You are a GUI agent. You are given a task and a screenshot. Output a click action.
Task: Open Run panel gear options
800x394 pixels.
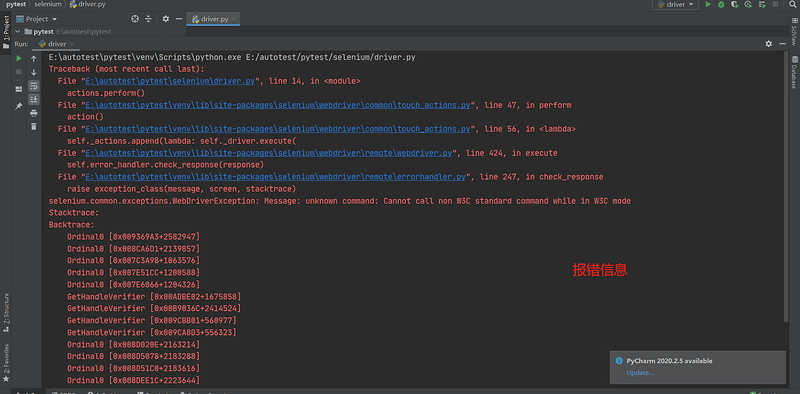769,44
